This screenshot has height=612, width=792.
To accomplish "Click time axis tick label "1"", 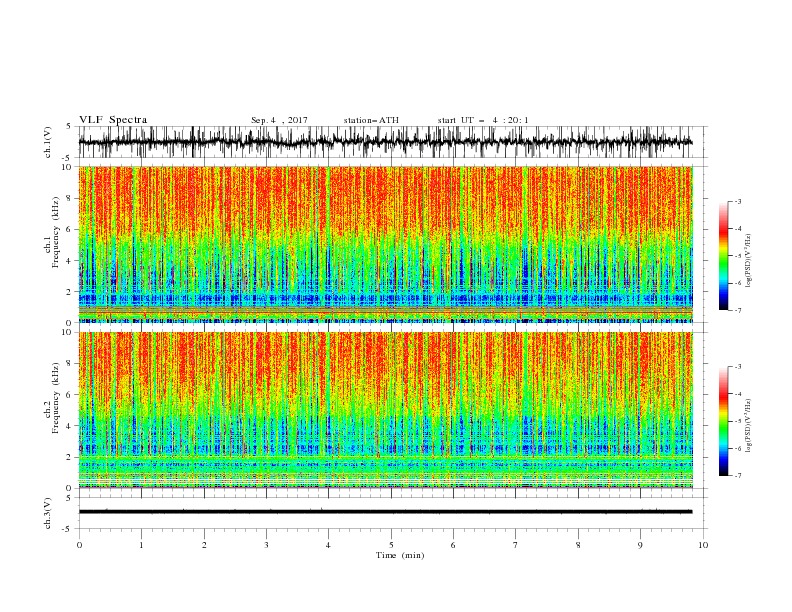I will coord(141,545).
